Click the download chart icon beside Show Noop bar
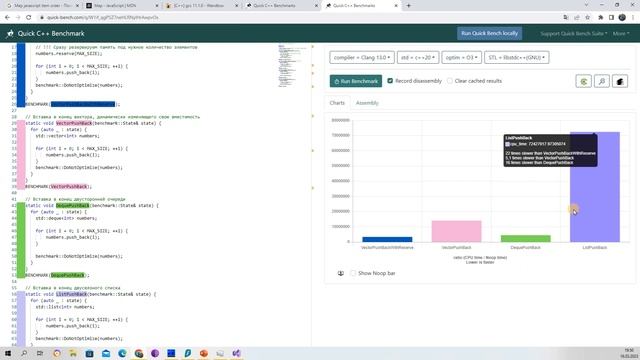The height and width of the screenshot is (360, 640). [341, 273]
